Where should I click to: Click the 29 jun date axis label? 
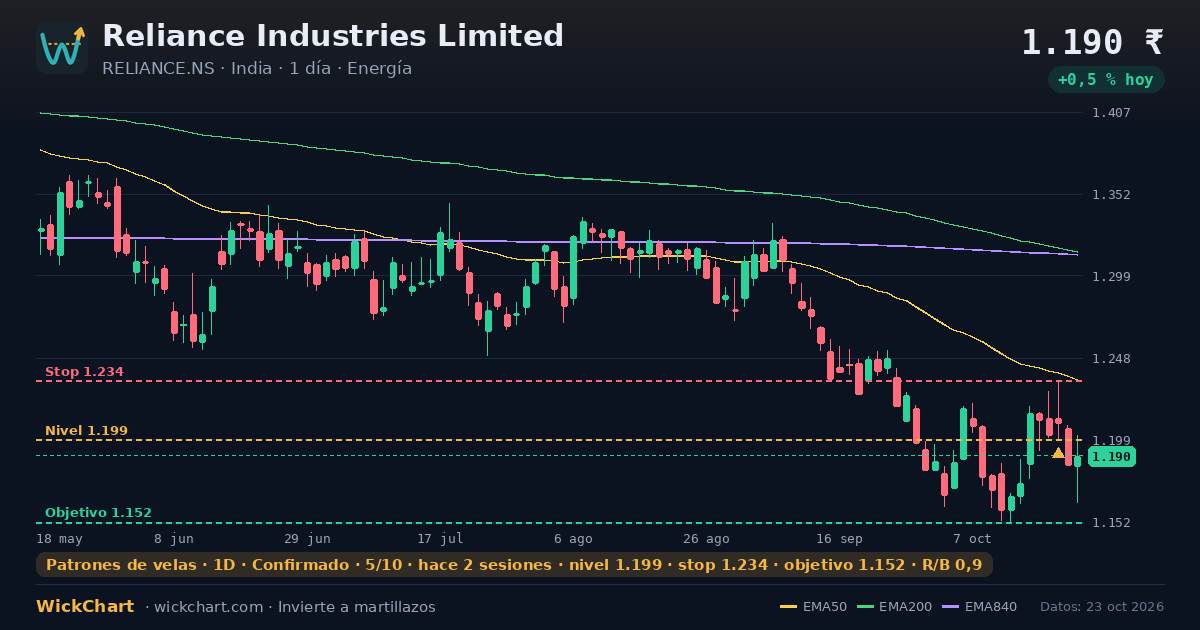[307, 538]
